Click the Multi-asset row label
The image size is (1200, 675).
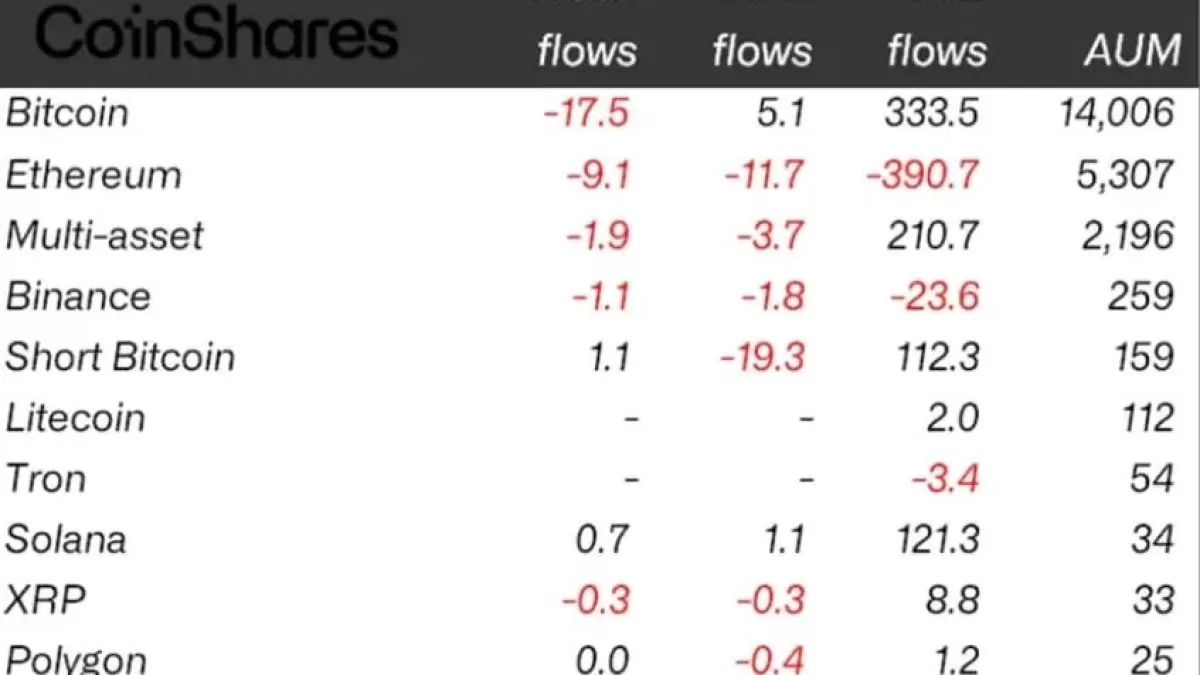[104, 236]
